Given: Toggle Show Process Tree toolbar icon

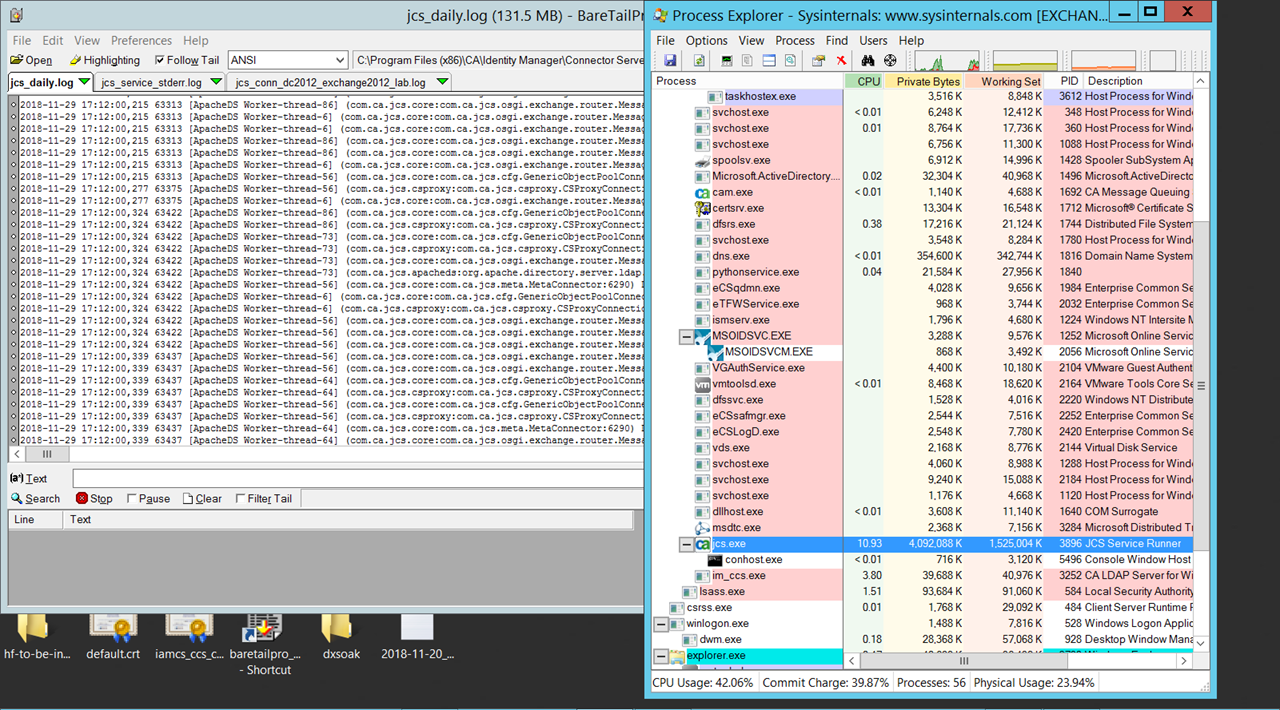Looking at the screenshot, I should (747, 60).
